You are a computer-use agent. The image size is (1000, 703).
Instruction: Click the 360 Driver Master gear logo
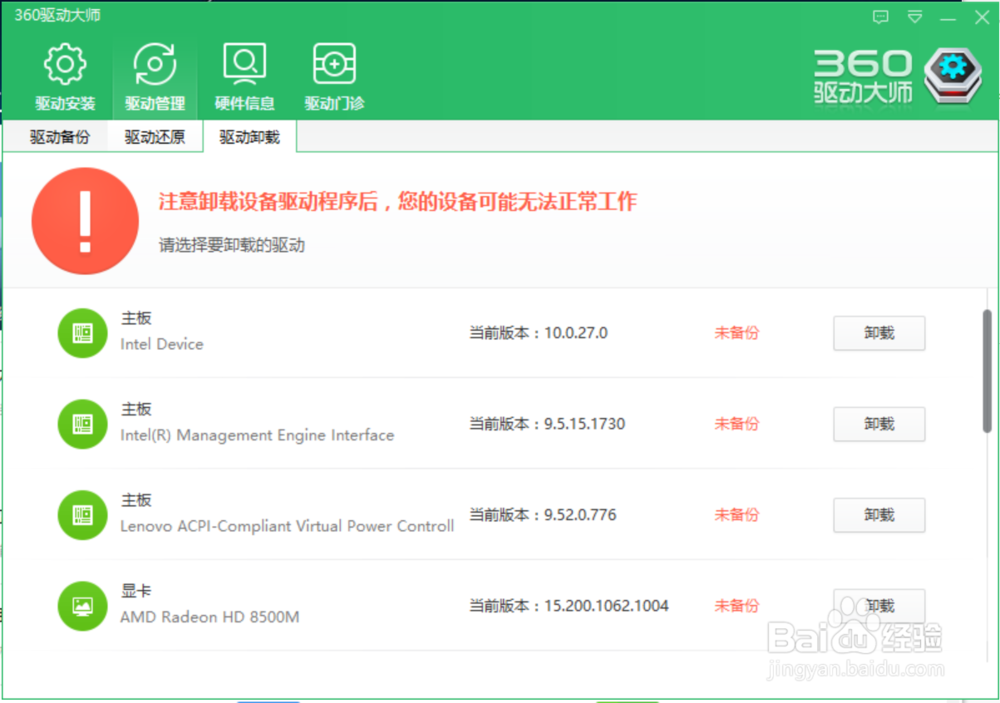(950, 74)
